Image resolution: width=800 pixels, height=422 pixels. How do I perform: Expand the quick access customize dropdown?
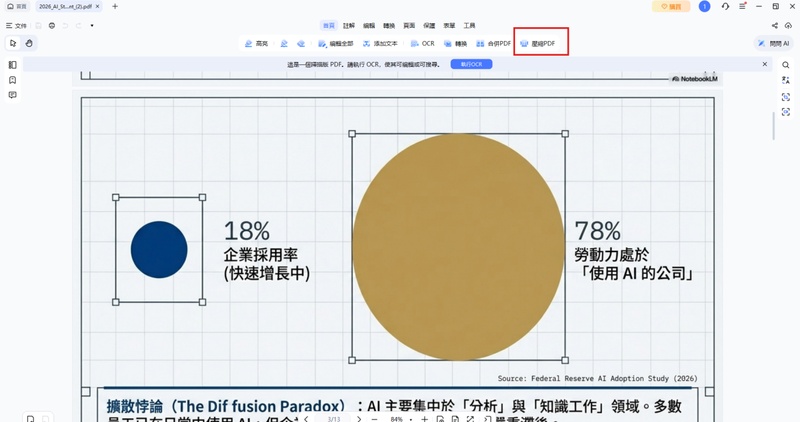92,26
